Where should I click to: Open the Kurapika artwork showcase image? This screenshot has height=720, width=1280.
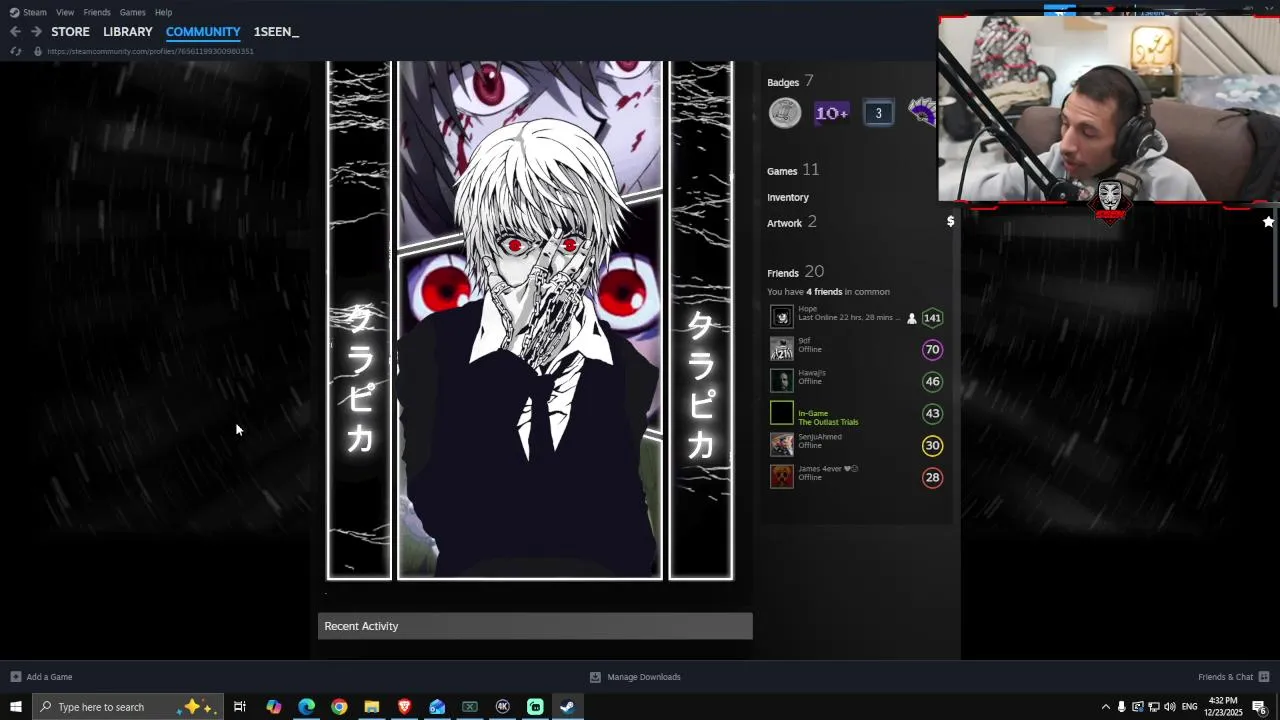pyautogui.click(x=530, y=320)
